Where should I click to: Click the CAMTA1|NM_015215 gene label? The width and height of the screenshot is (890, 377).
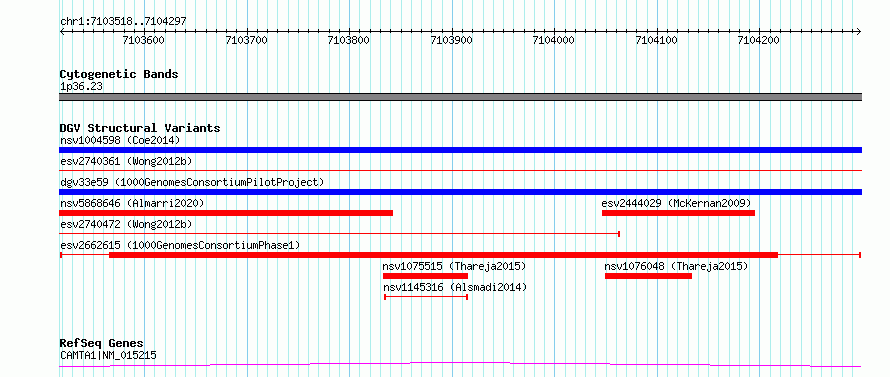click(108, 355)
